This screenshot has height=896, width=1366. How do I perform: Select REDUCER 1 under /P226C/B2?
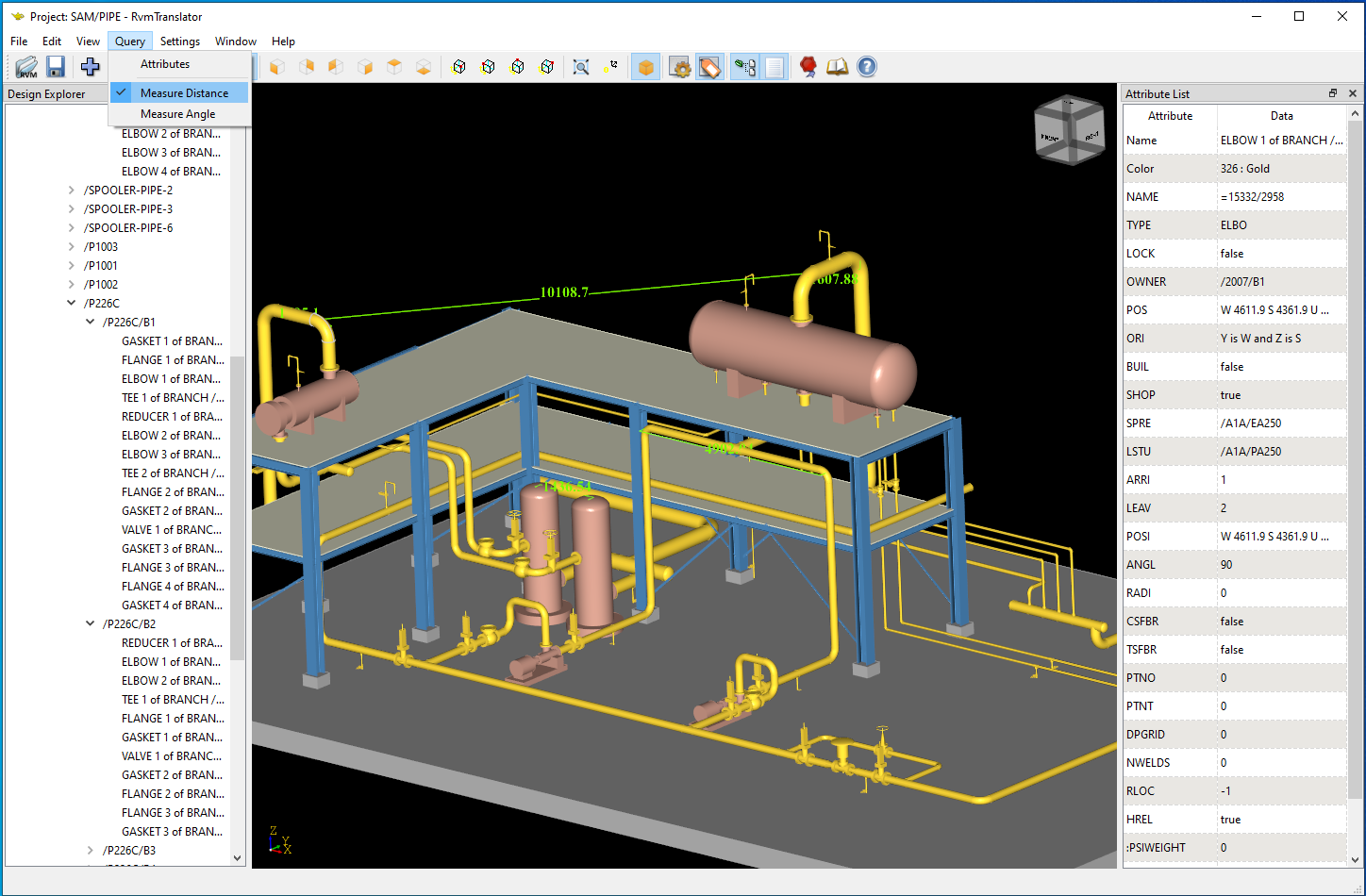[x=172, y=643]
